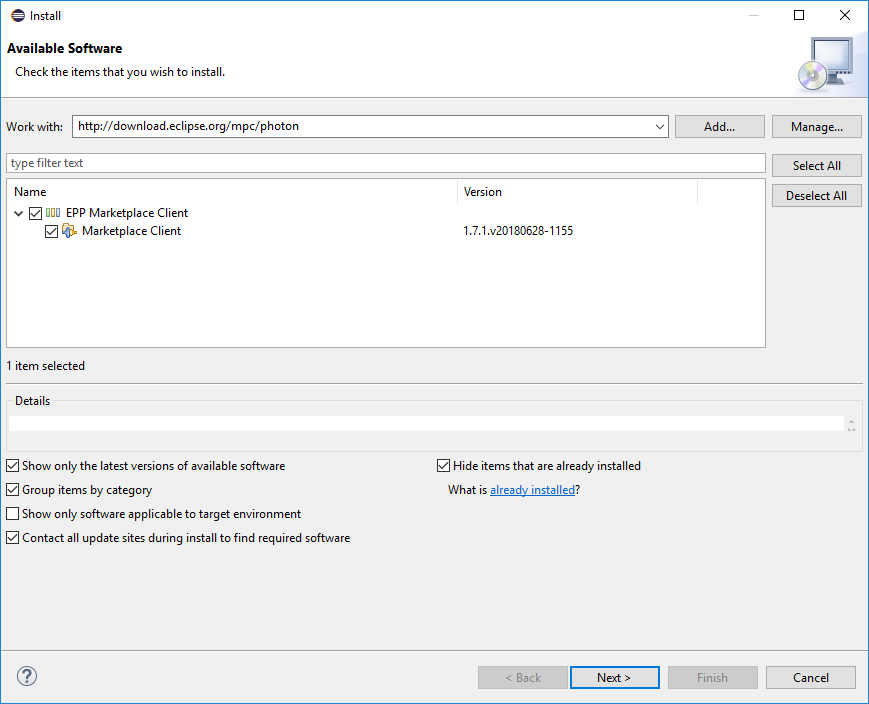
Task: Uncheck Contact all update sites during install
Action: coord(12,537)
